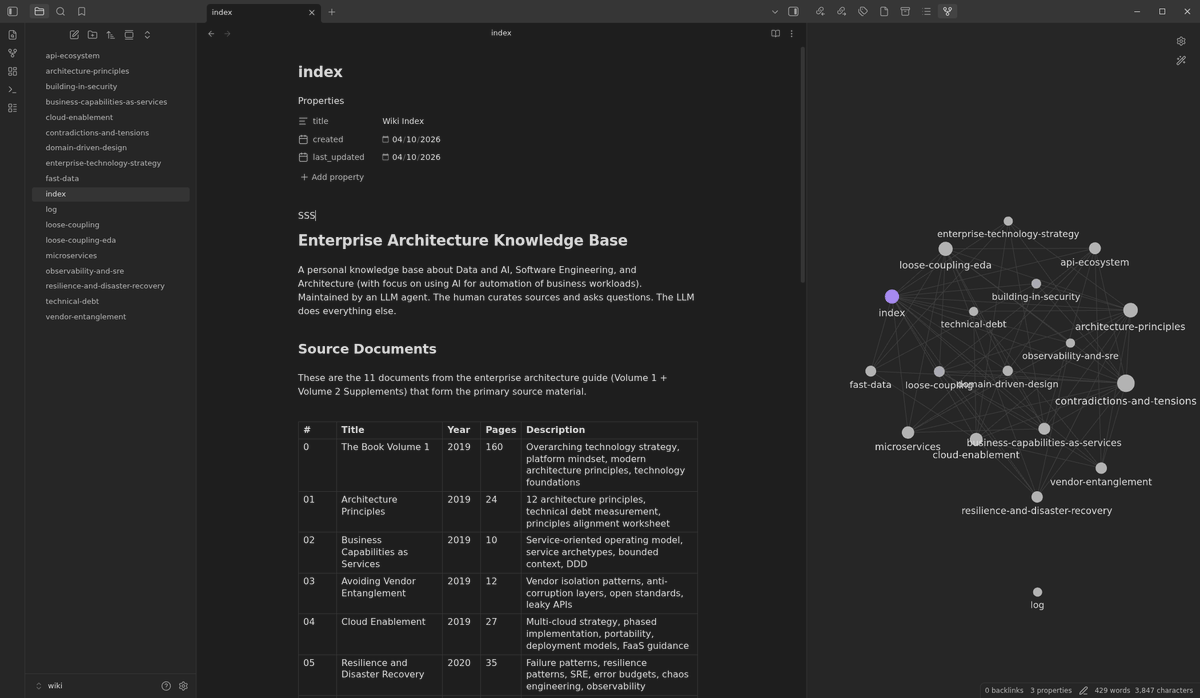Toggle editing mode pencil in status bar

coord(1083,690)
